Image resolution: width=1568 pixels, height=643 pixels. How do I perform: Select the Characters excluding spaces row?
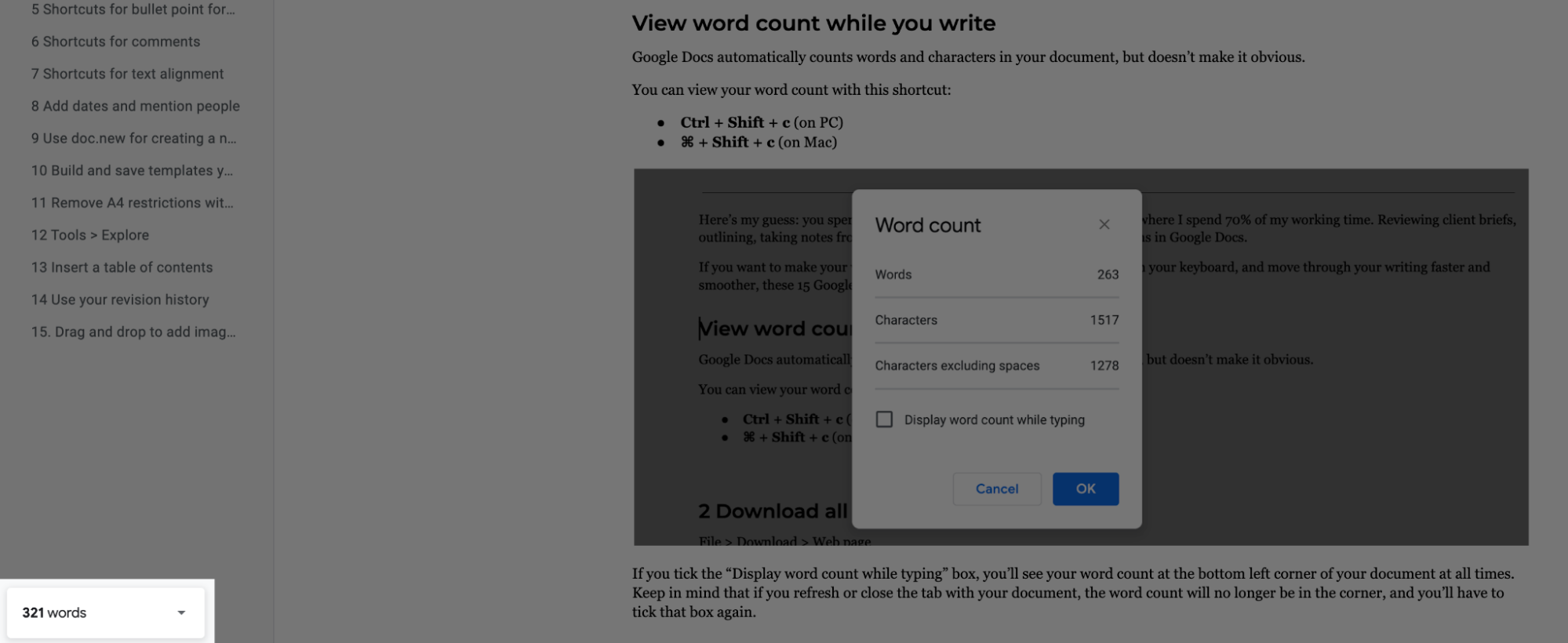click(x=996, y=365)
